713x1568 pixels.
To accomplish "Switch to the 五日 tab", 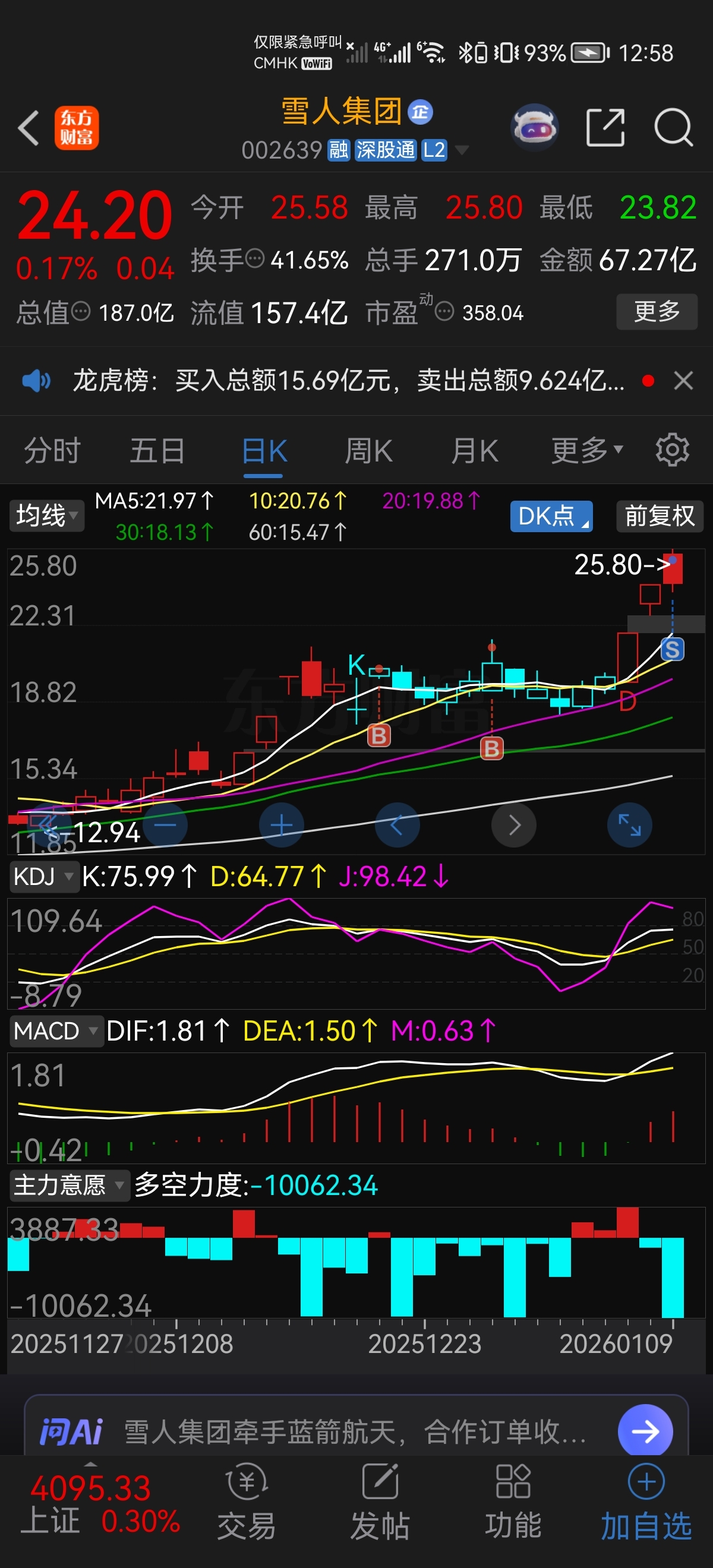I will 157,451.
